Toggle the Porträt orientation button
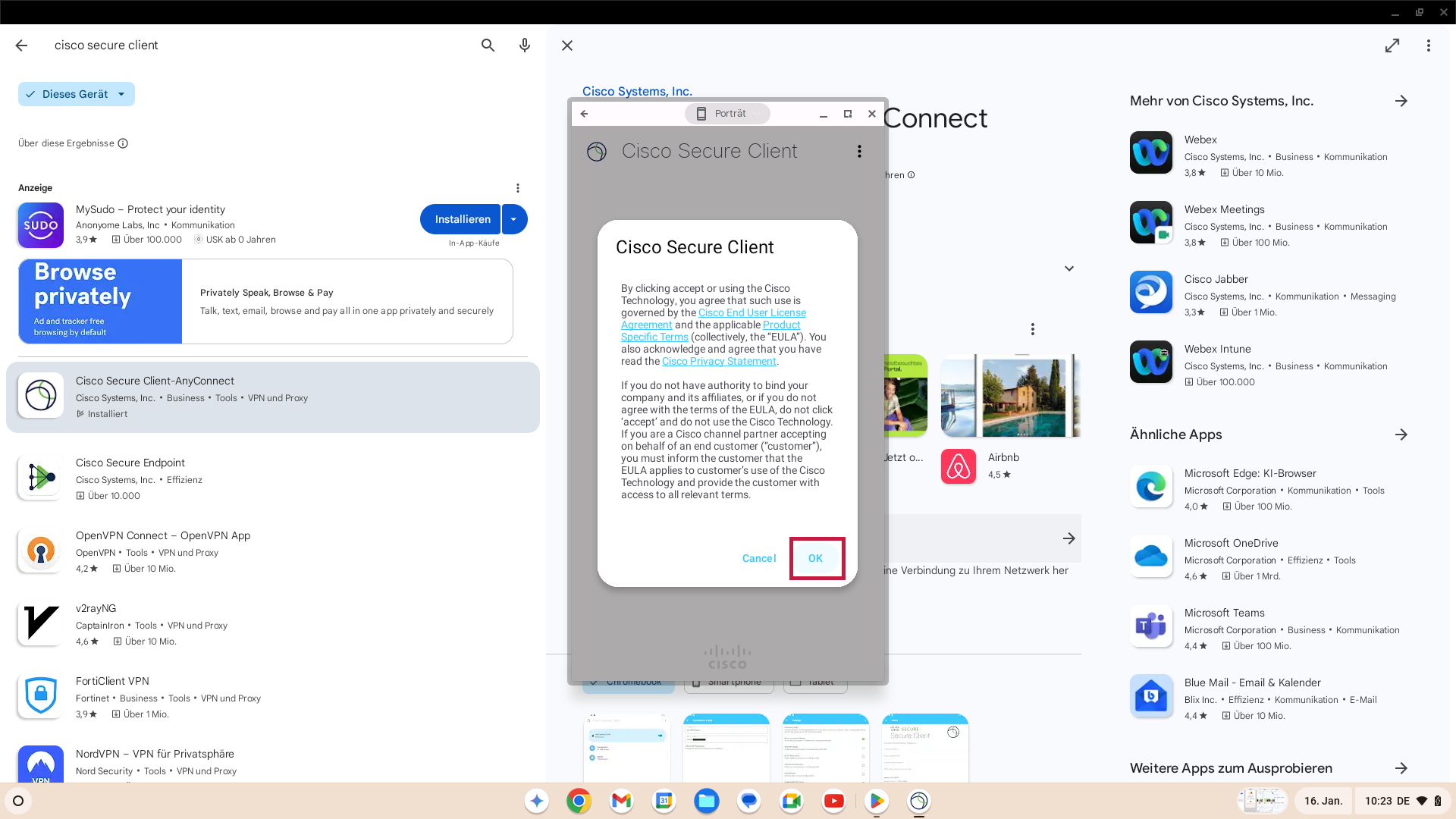Screen dimensions: 1456x819 pos(726,114)
